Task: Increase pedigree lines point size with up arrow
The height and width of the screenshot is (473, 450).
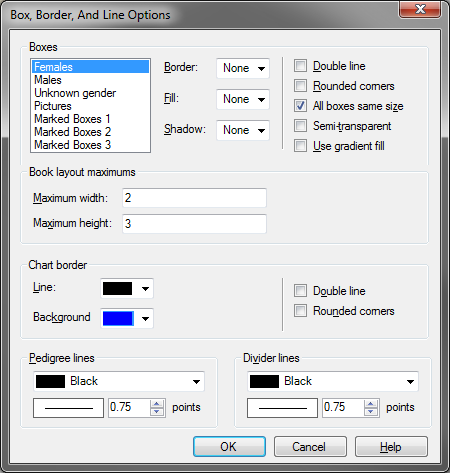Action: point(157,404)
